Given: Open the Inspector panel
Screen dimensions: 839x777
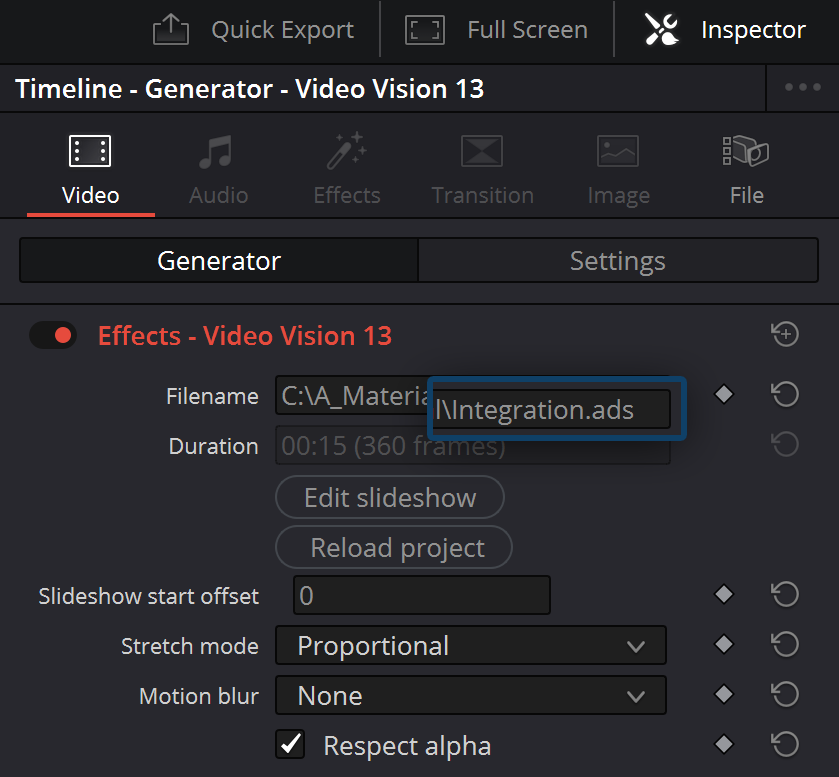Looking at the screenshot, I should [722, 30].
